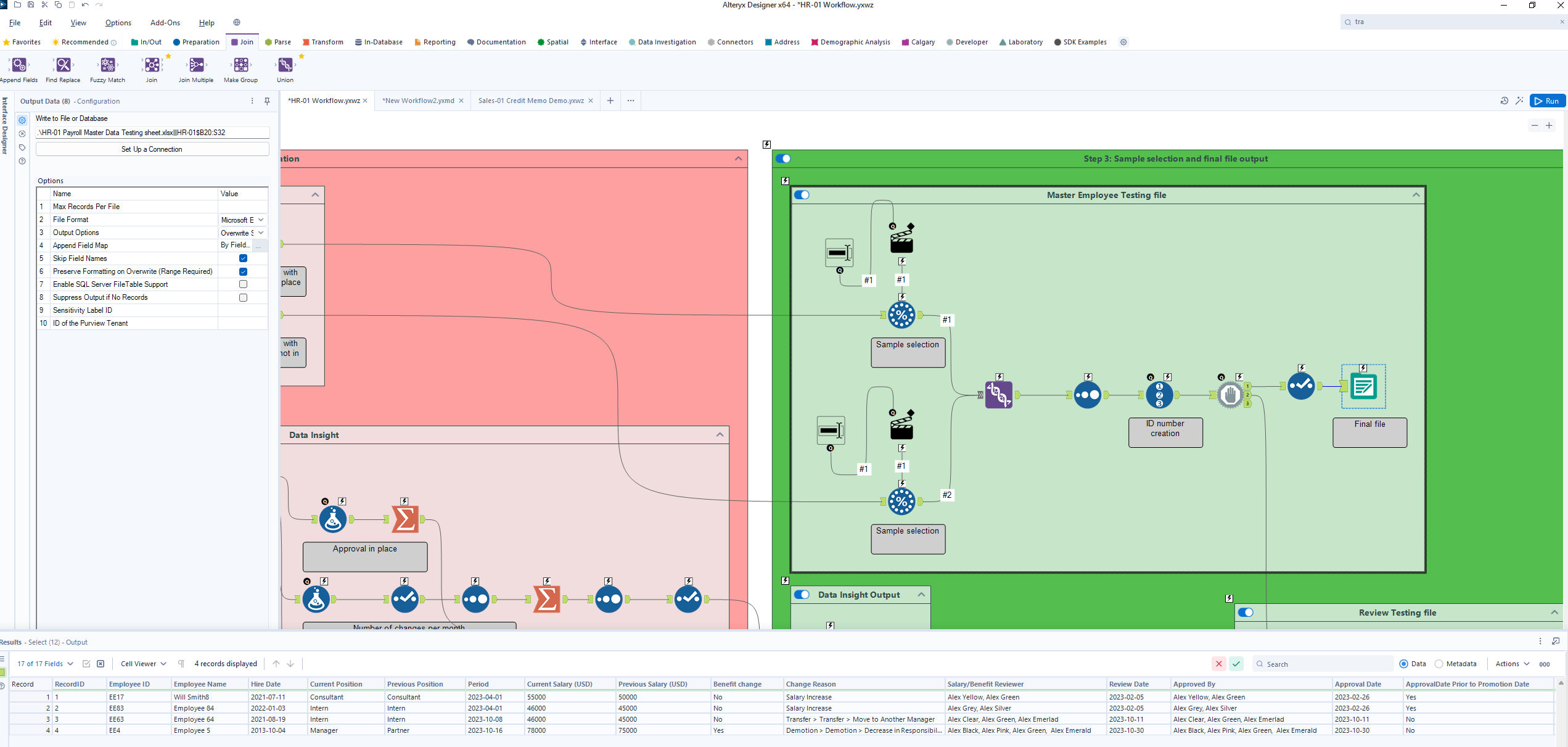This screenshot has width=1568, height=747.
Task: Select the Join Multiple tool
Action: [x=195, y=64]
